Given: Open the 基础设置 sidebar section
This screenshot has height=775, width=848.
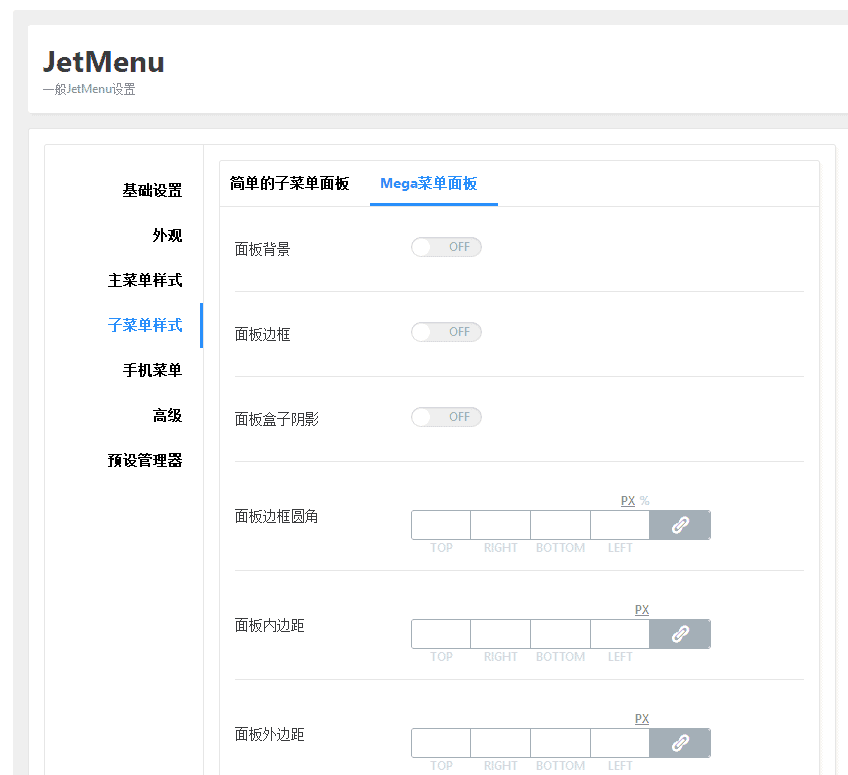Looking at the screenshot, I should pos(152,190).
